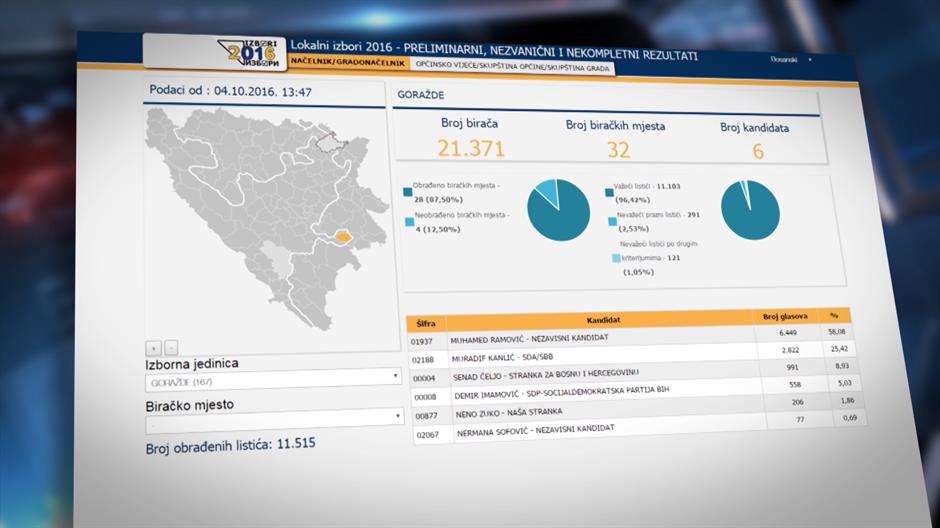
Task: Click the valid ballots pie chart
Action: pyautogui.click(x=749, y=210)
